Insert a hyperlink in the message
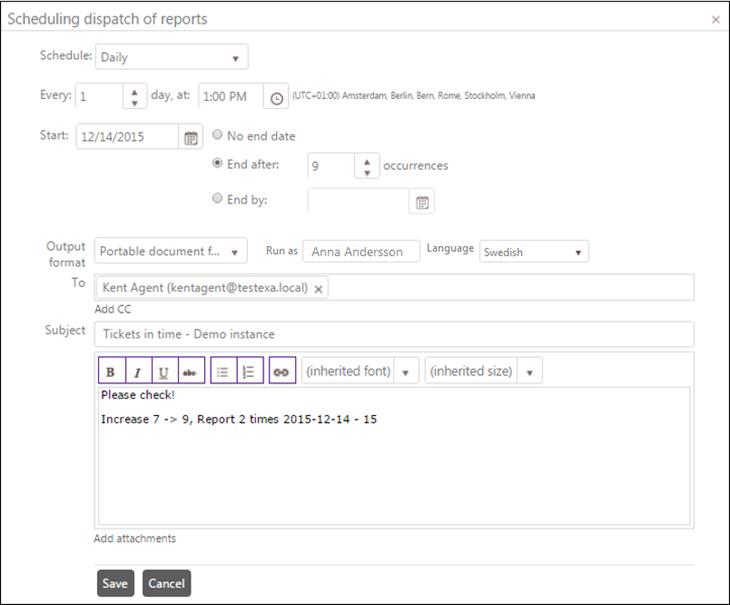730x605 pixels. coord(282,371)
